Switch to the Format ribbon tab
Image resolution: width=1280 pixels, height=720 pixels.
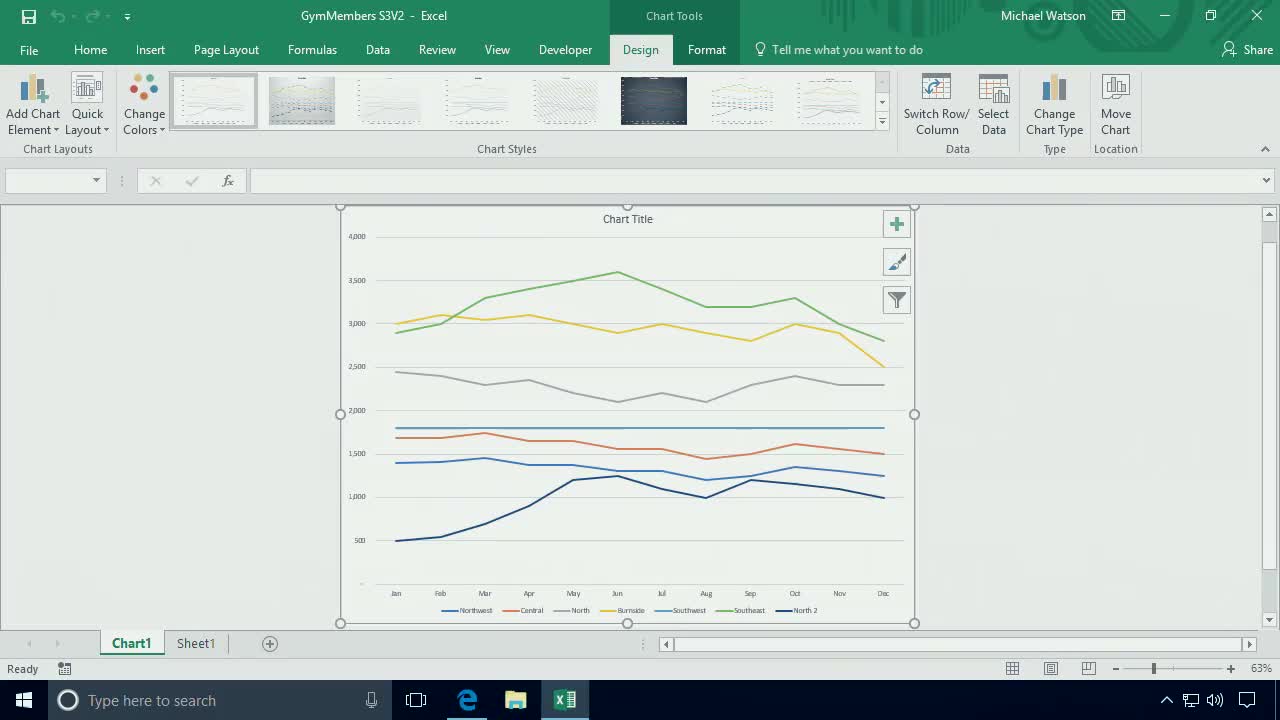[707, 49]
